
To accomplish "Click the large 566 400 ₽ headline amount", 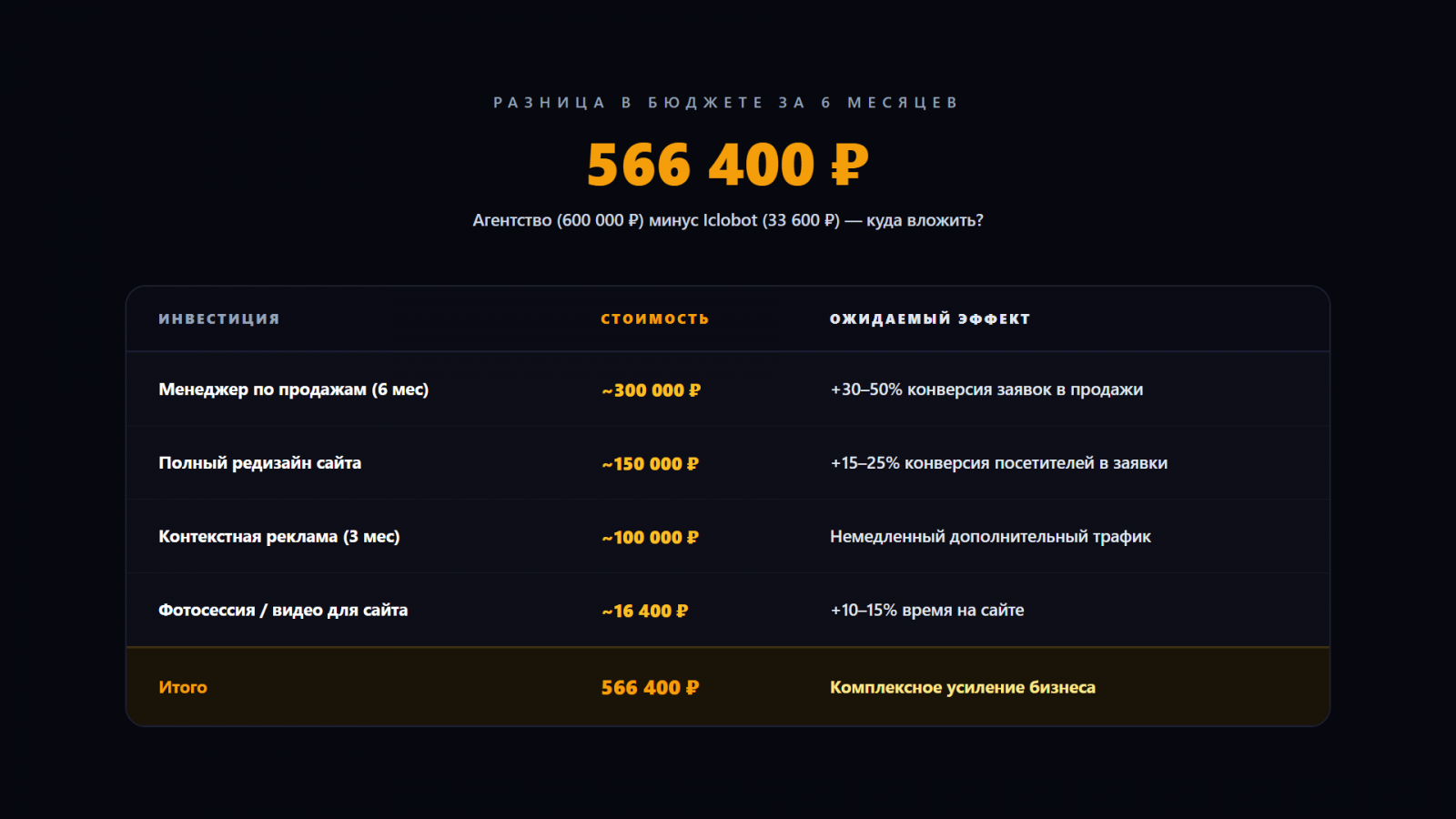I will click(727, 165).
